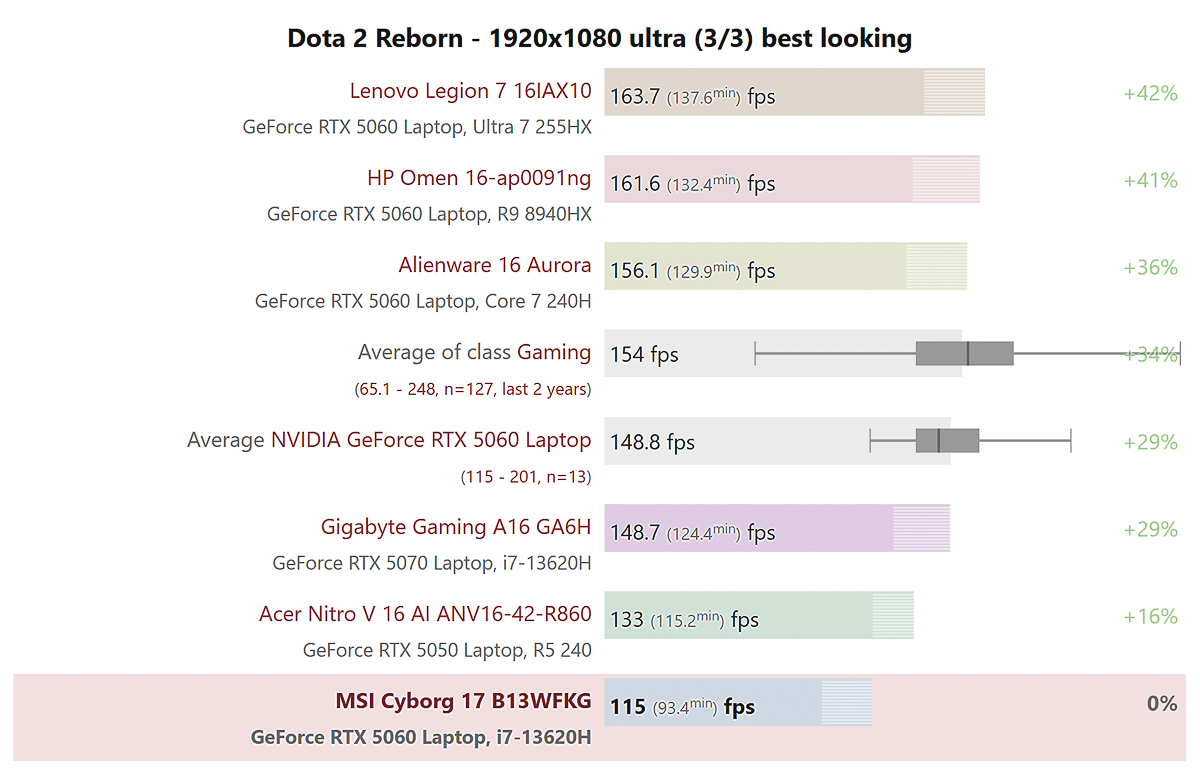This screenshot has height=775, width=1200.
Task: Click the Gaming class average link
Action: [554, 352]
